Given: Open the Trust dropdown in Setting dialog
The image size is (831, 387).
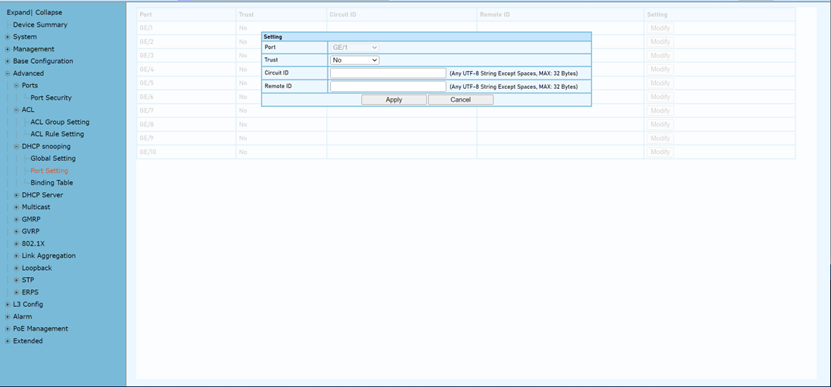Looking at the screenshot, I should click(355, 60).
